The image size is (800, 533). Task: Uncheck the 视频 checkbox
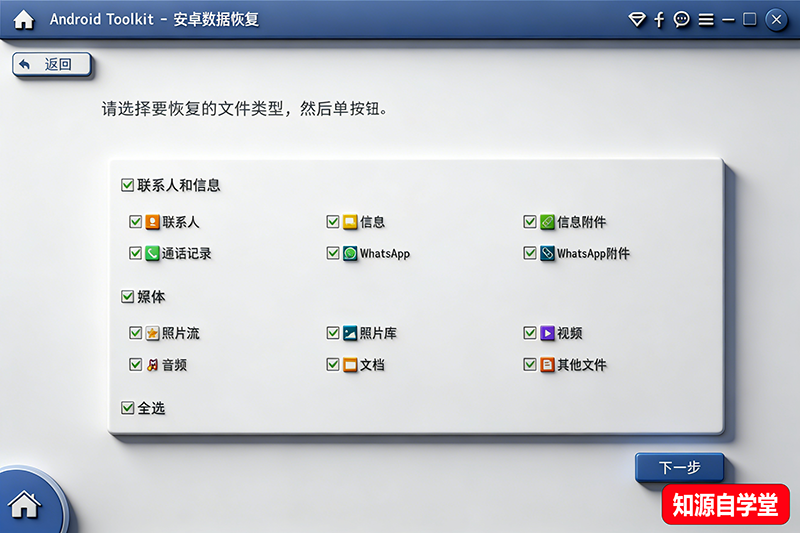(530, 333)
